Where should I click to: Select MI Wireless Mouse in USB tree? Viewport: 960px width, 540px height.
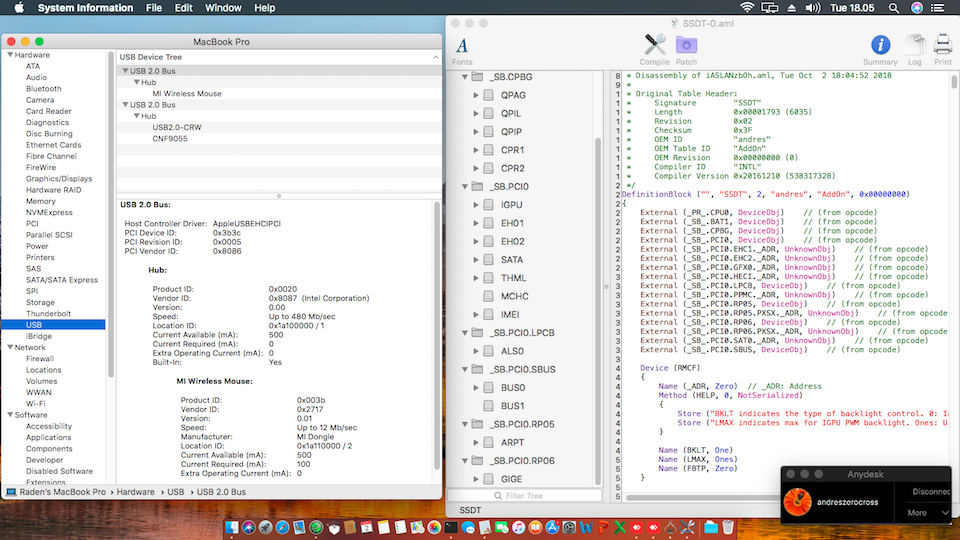tap(187, 93)
